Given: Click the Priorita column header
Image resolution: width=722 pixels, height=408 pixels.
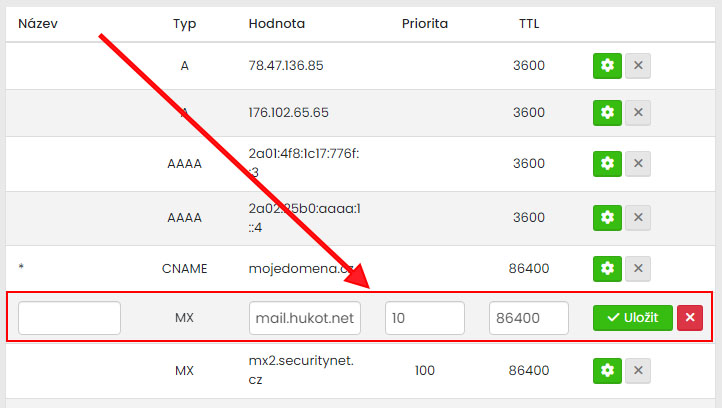Looking at the screenshot, I should (424, 23).
